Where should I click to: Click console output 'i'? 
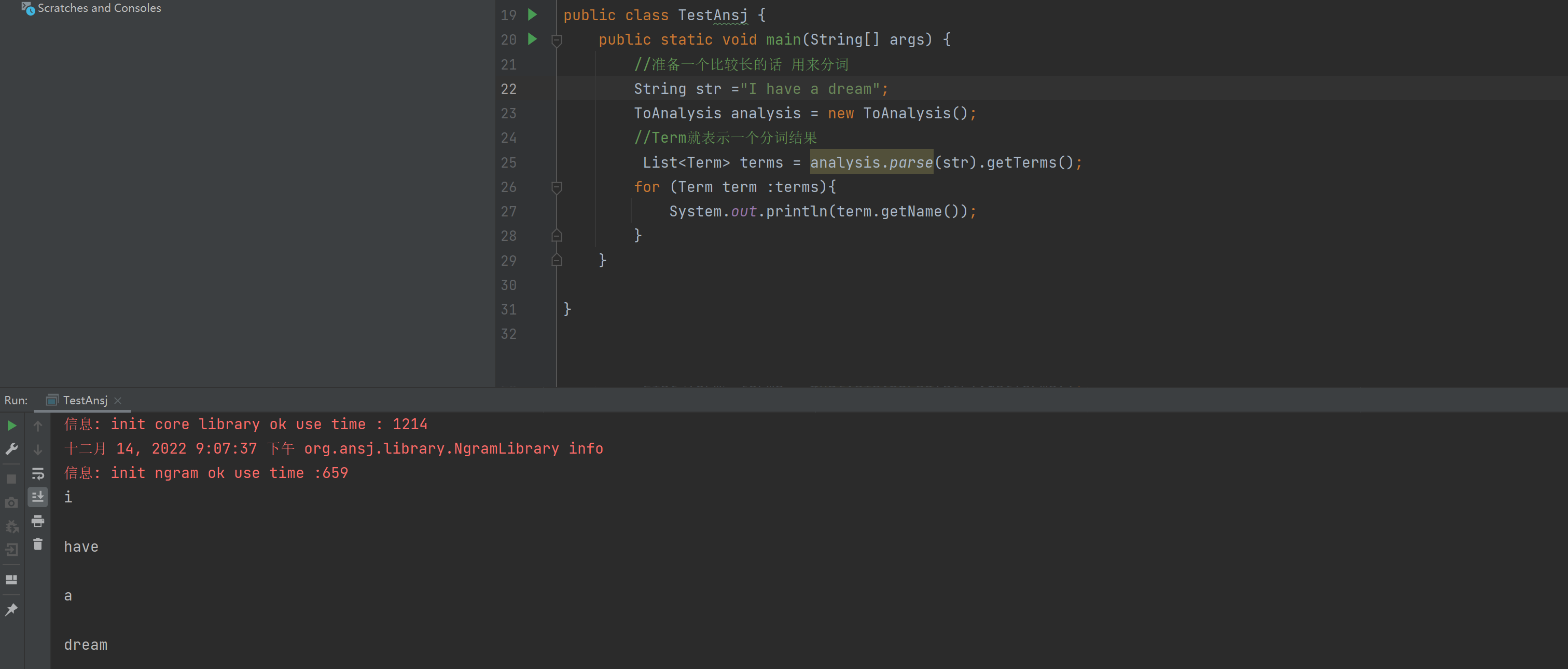[68, 497]
